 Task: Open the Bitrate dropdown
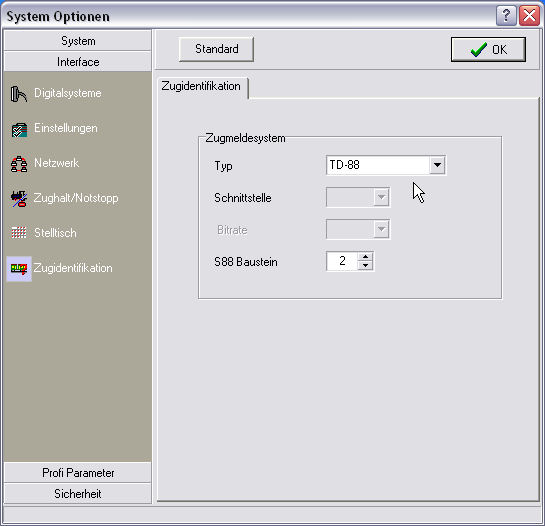coord(358,229)
